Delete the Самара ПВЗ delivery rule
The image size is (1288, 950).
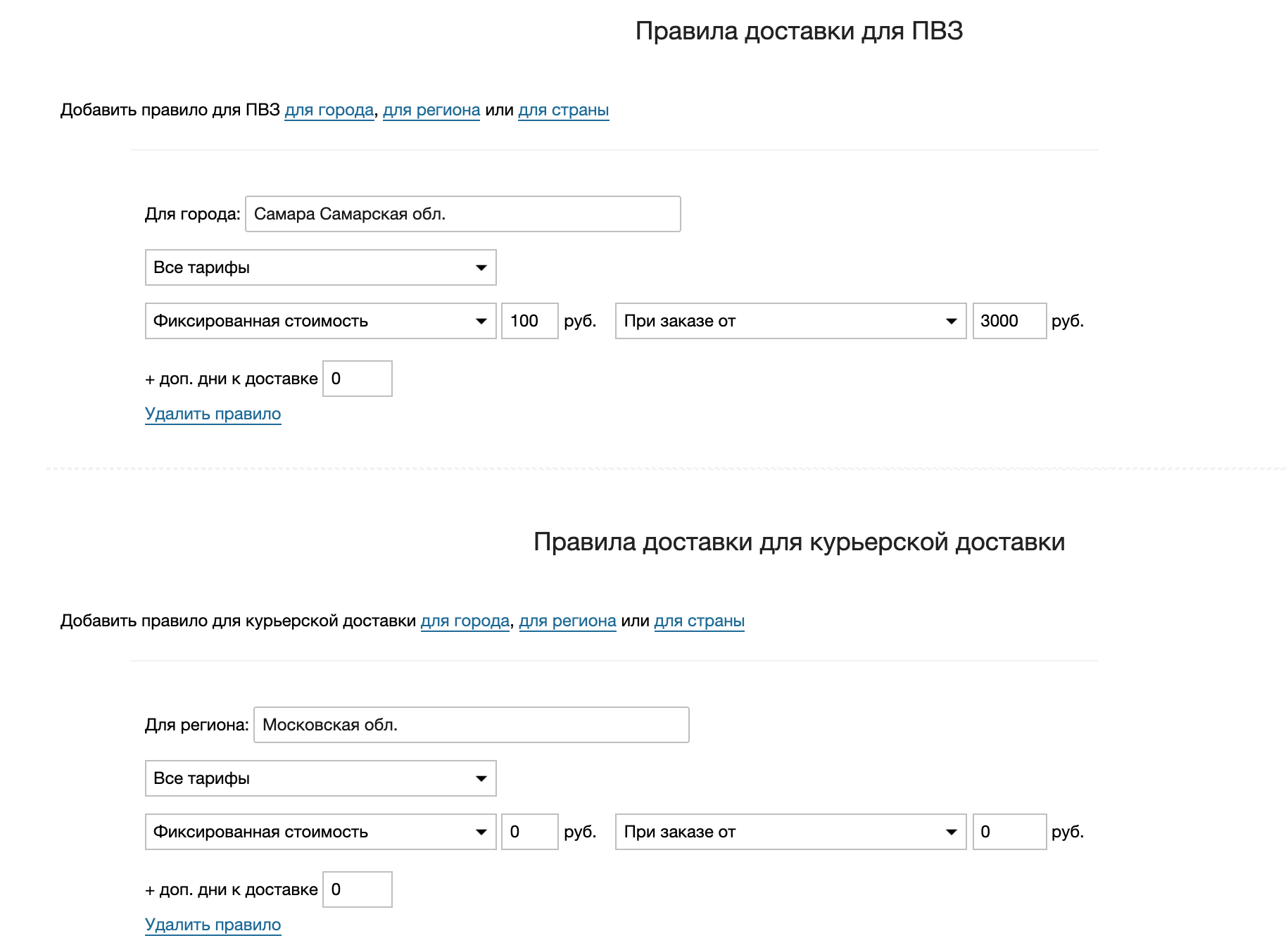(x=213, y=414)
